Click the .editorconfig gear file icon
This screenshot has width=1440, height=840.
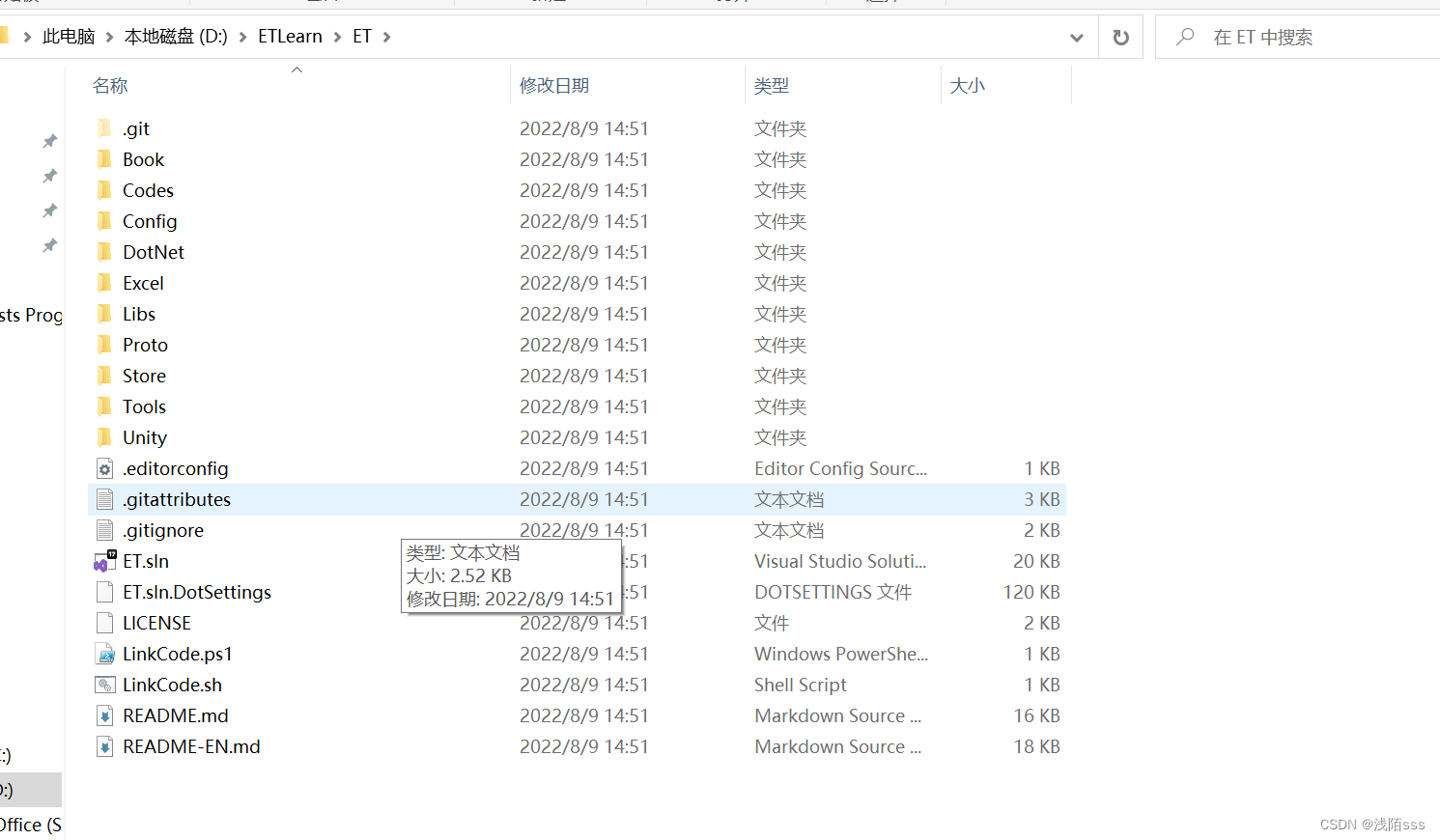point(103,468)
